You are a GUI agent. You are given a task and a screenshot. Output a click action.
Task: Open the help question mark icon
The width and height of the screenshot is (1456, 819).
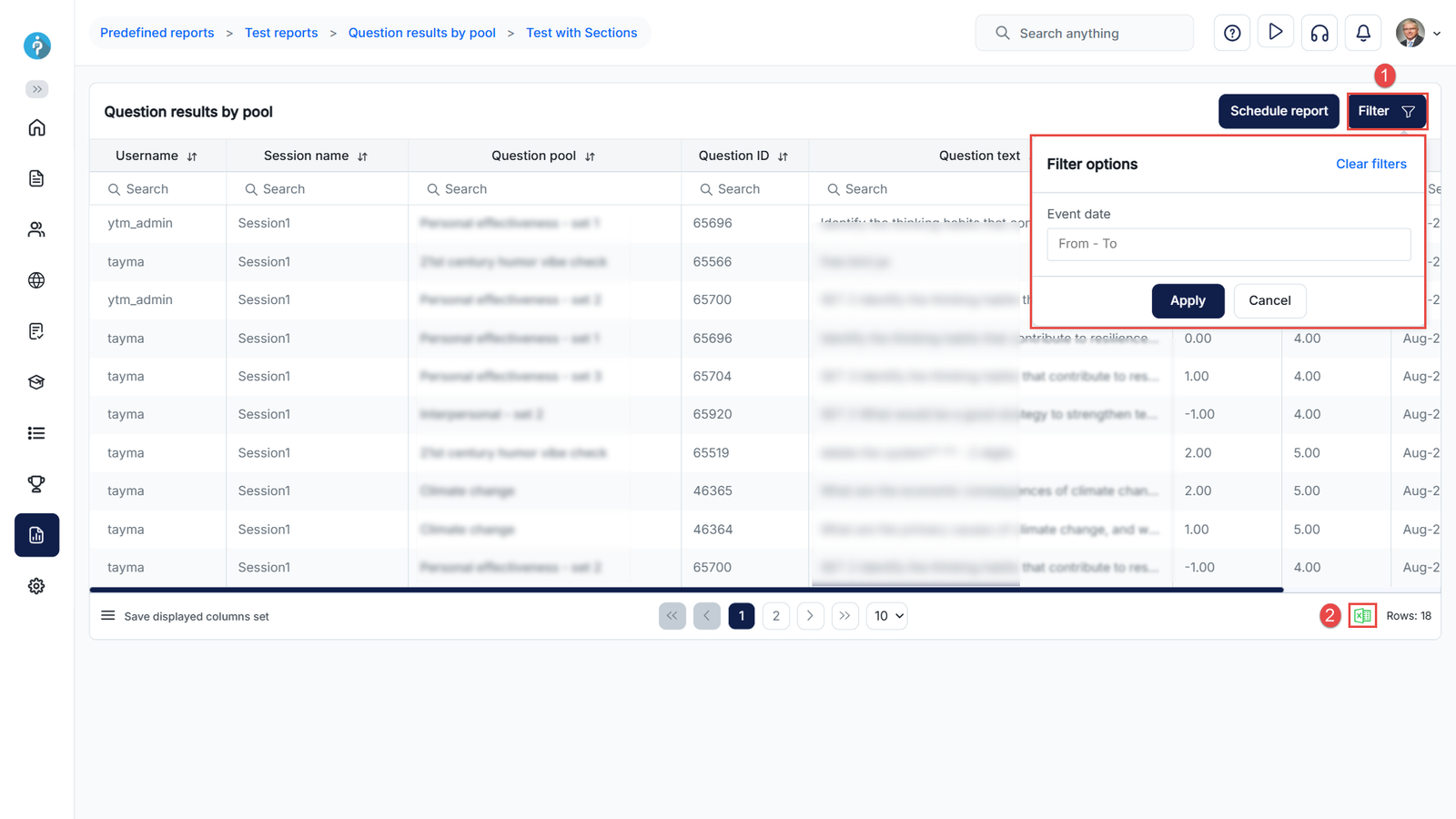pos(1231,34)
